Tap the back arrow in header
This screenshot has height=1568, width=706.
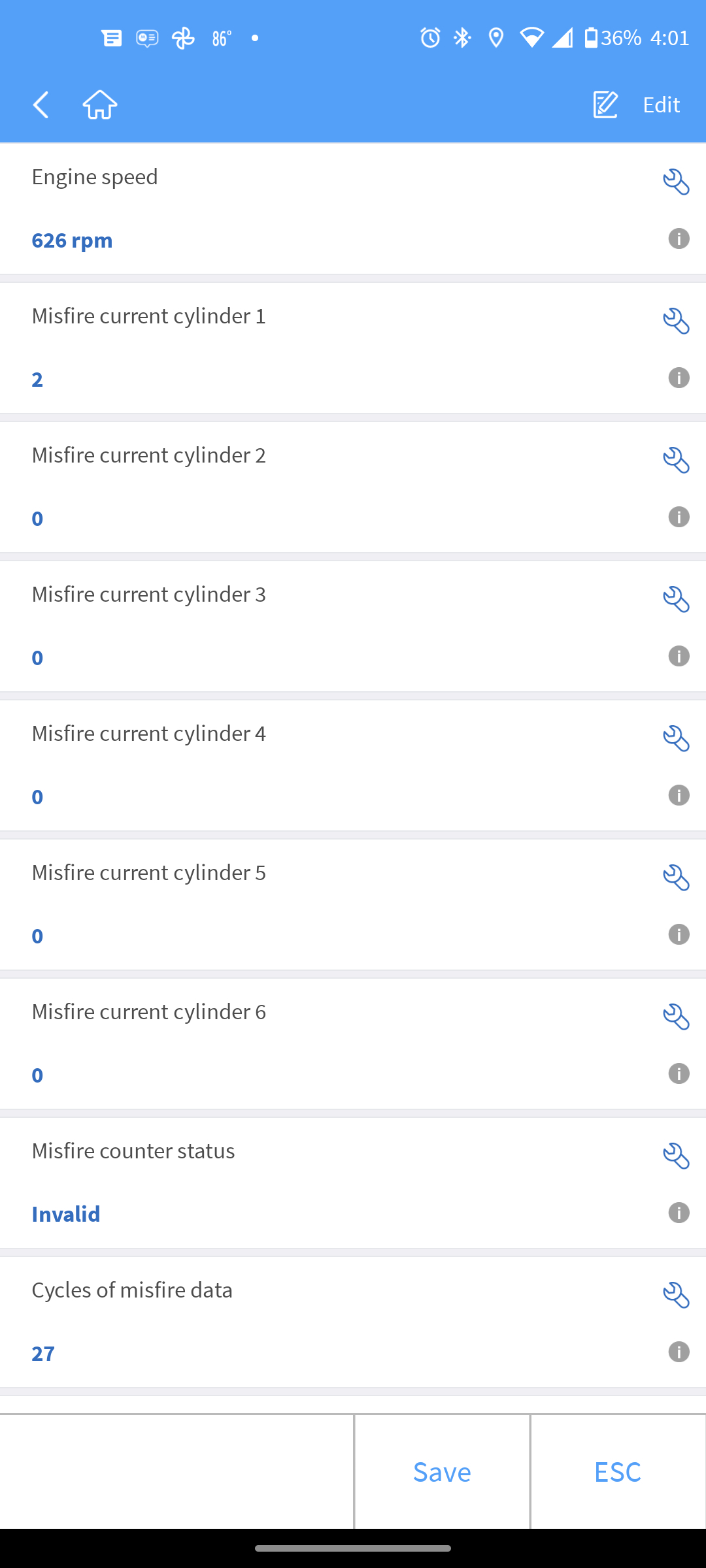click(41, 105)
